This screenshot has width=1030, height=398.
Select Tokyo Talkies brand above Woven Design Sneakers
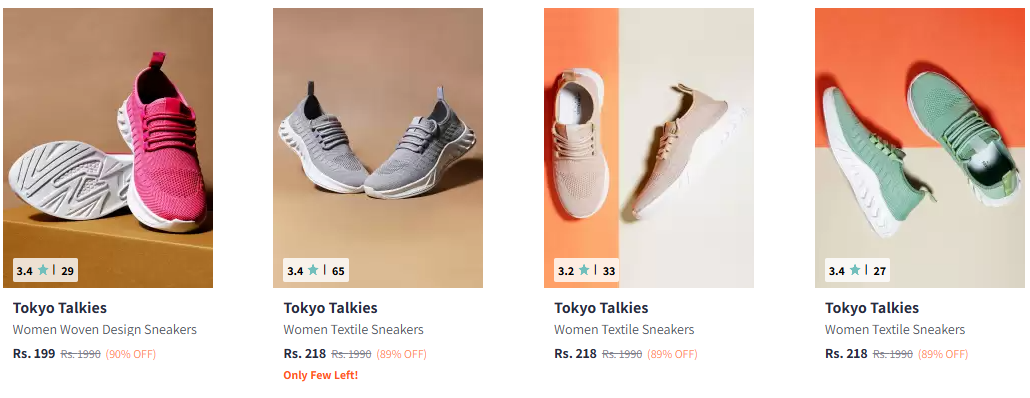click(60, 308)
